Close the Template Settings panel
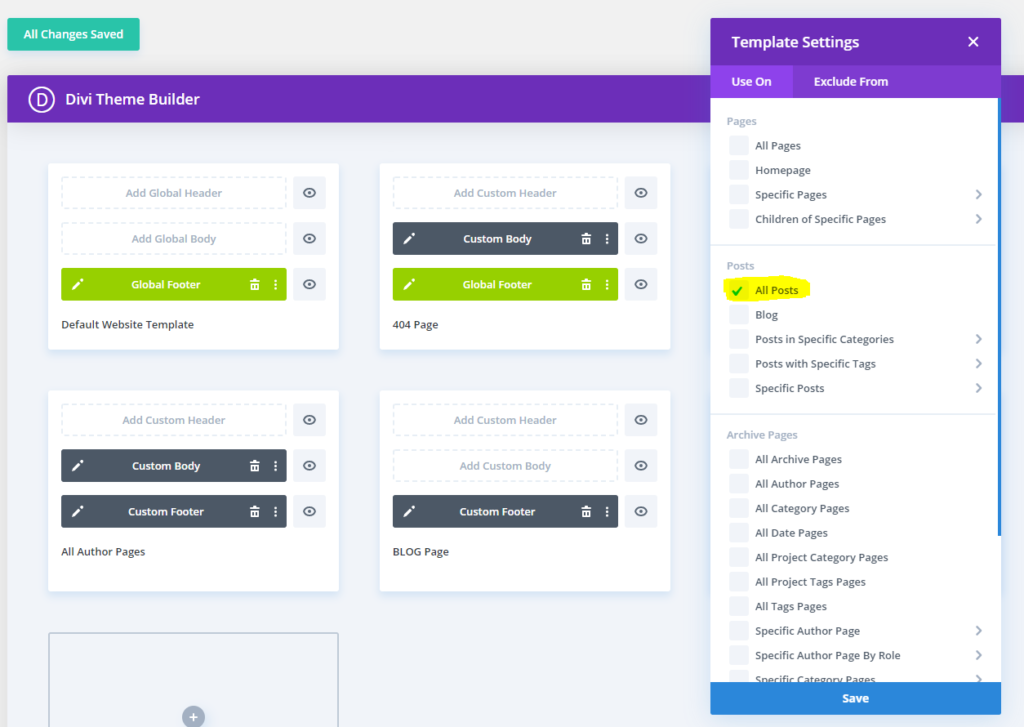The image size is (1024, 727). pyautogui.click(x=973, y=42)
